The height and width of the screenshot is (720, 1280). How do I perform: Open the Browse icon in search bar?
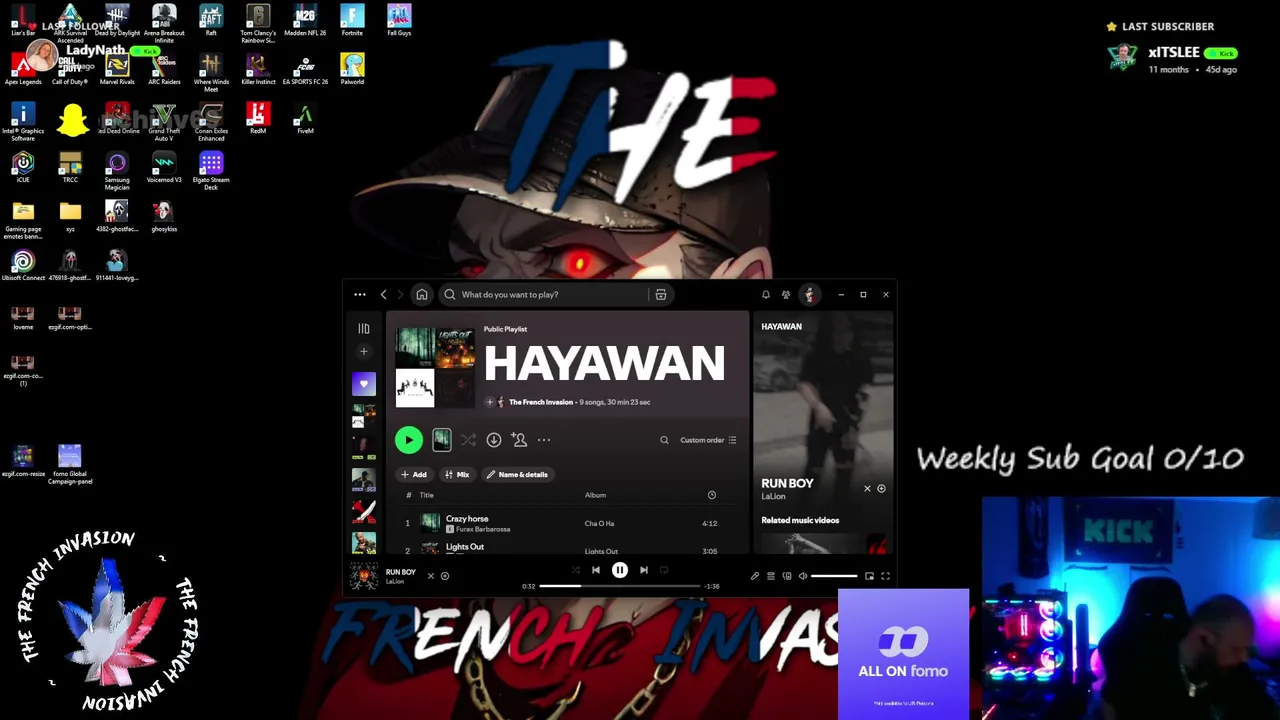[661, 295]
